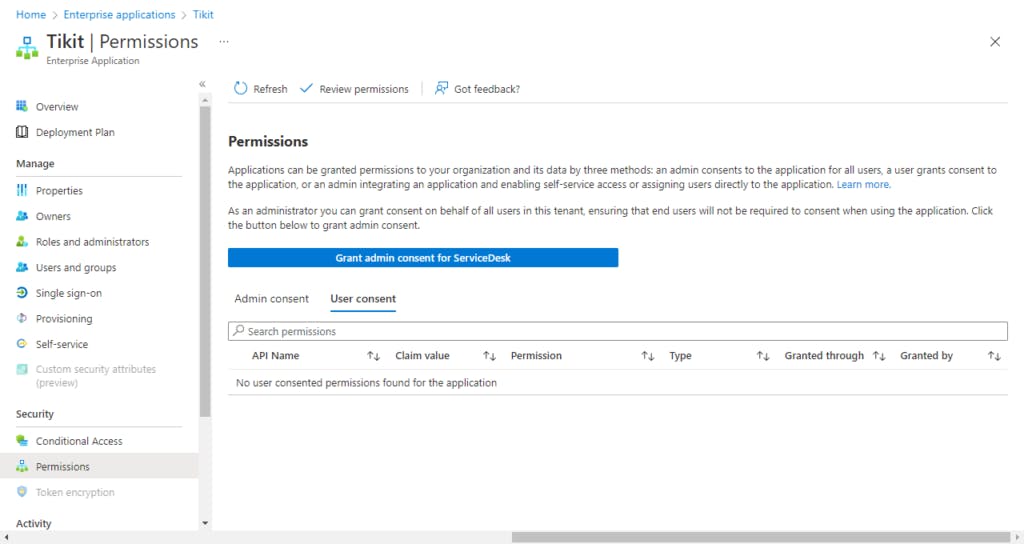The image size is (1024, 544).
Task: Click the Properties bars icon
Action: tap(22, 190)
